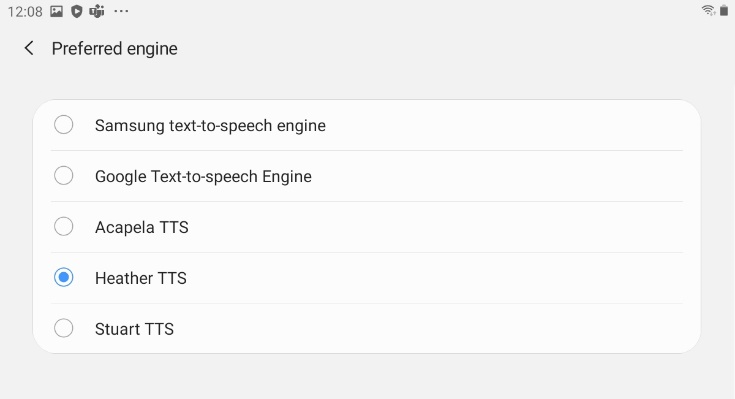Tap the Wi-Fi status icon

point(708,10)
